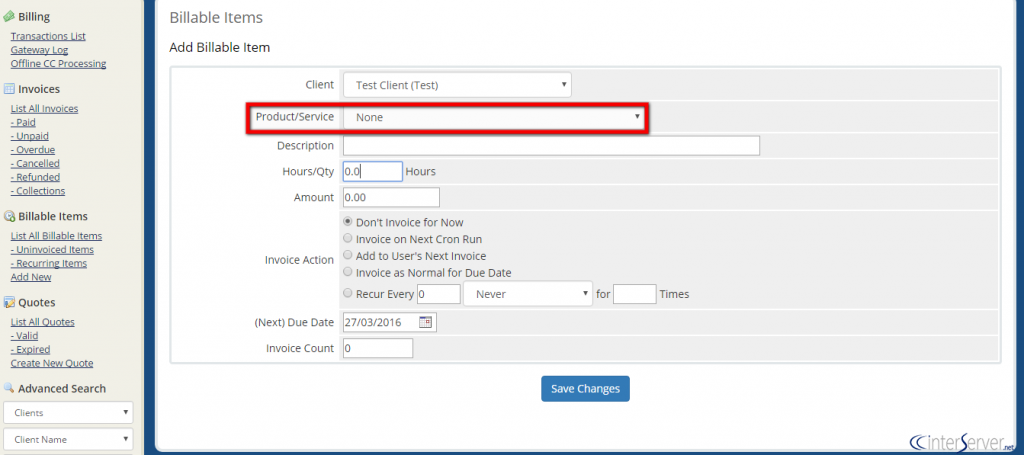
Task: Click the Save Changes button
Action: point(585,388)
